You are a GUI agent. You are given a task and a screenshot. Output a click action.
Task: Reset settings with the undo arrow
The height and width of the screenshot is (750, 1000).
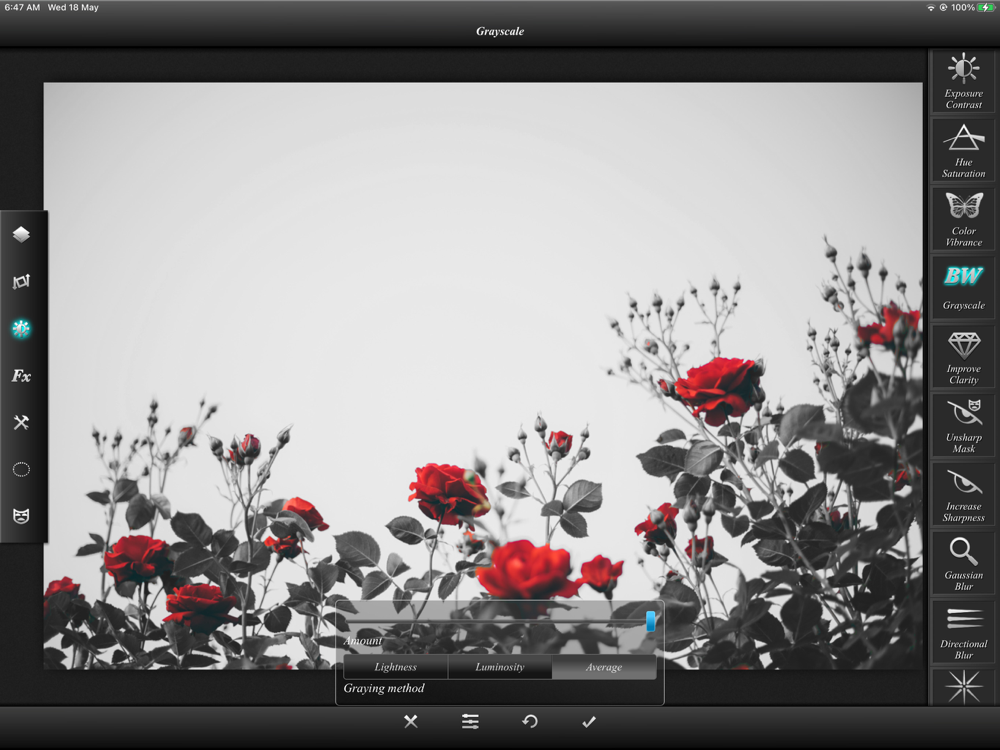(x=529, y=721)
